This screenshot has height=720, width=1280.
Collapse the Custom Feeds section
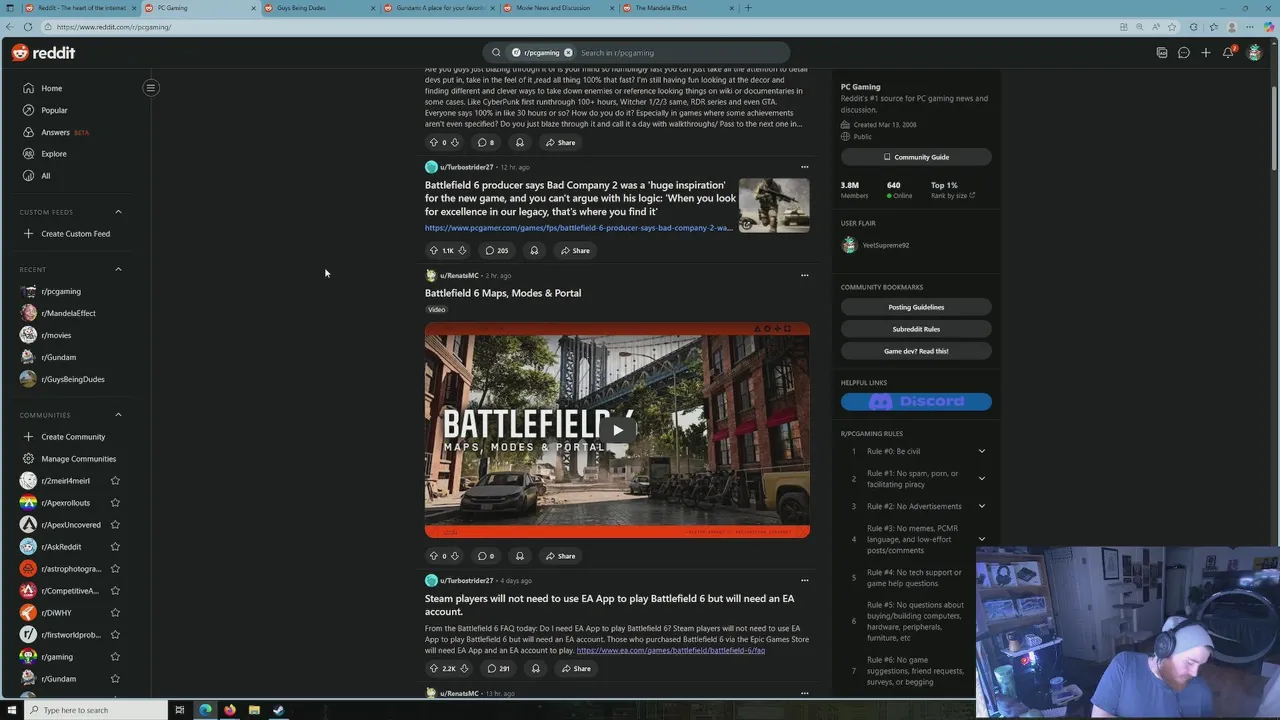[x=118, y=212]
